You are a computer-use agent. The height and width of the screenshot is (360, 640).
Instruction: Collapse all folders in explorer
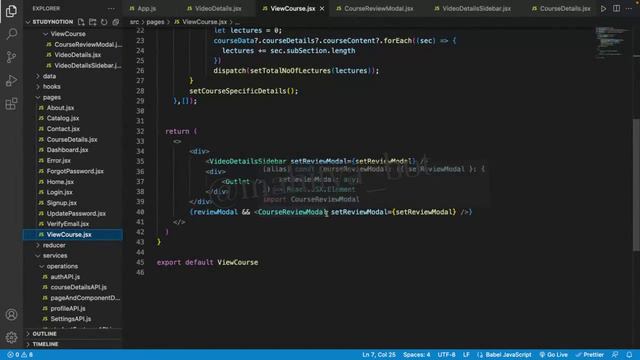pyautogui.click(x=116, y=22)
